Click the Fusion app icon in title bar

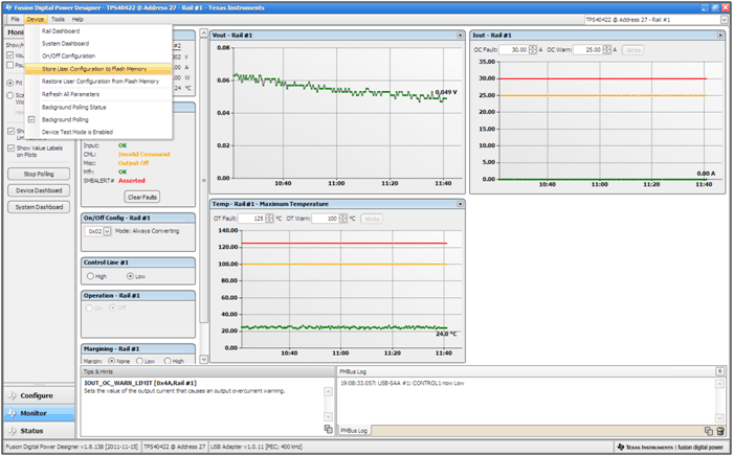point(6,6)
